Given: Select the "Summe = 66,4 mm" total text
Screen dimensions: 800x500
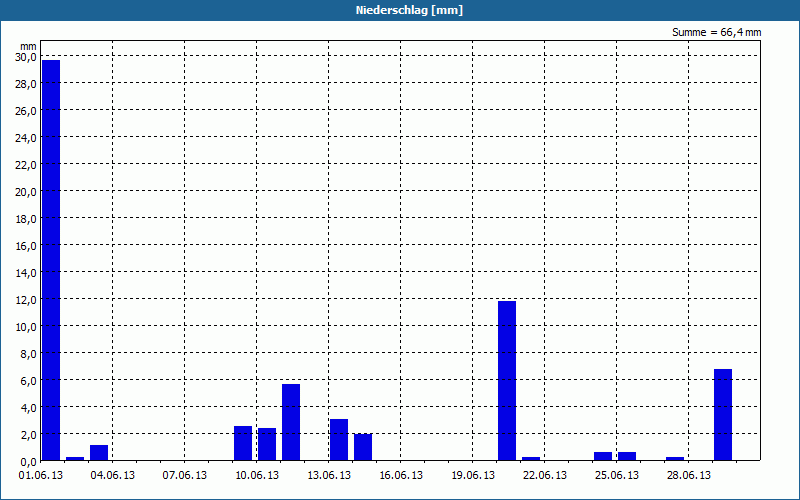Looking at the screenshot, I should (716, 33).
